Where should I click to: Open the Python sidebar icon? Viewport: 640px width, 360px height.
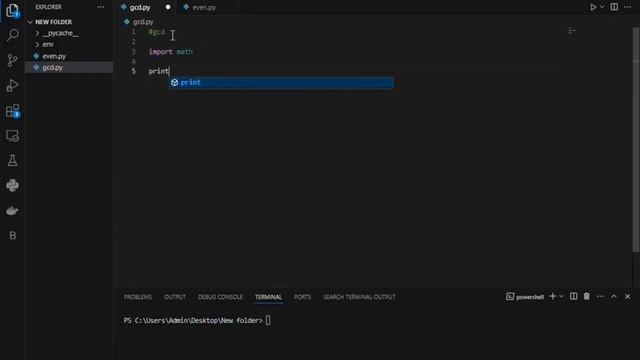point(12,185)
